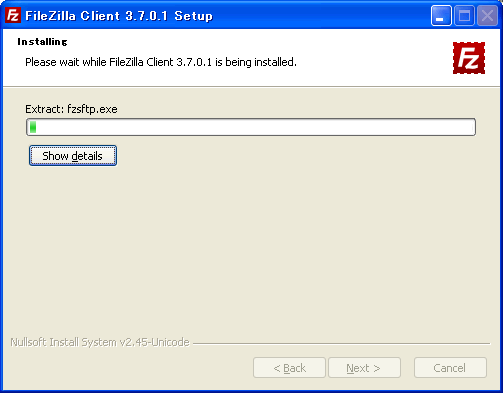The image size is (503, 393).
Task: Click the disabled close window button
Action: tap(487, 16)
